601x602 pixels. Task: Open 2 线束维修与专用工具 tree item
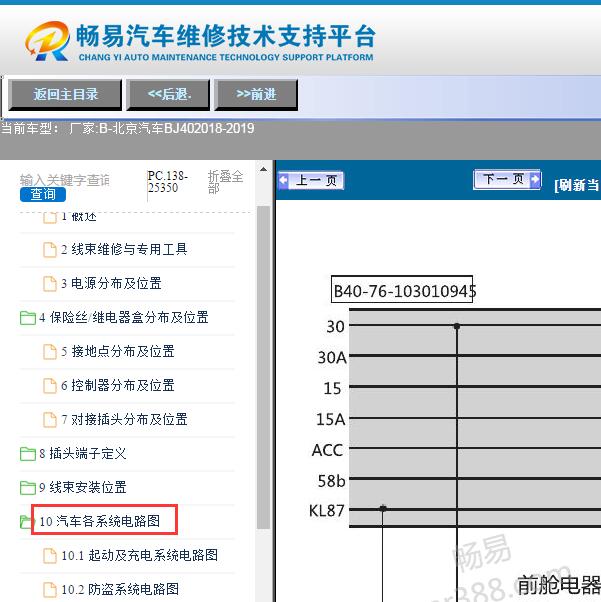(x=124, y=250)
